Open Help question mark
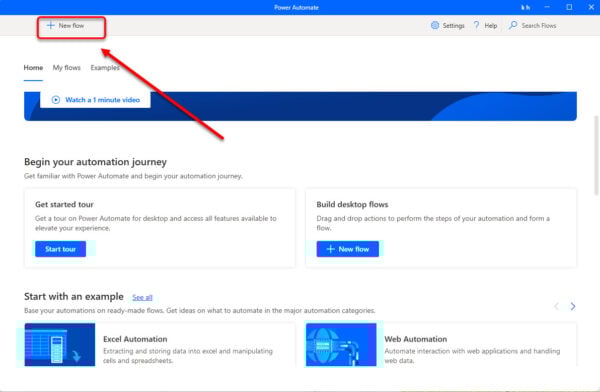Viewport: 600px width, 392px height. 476,25
